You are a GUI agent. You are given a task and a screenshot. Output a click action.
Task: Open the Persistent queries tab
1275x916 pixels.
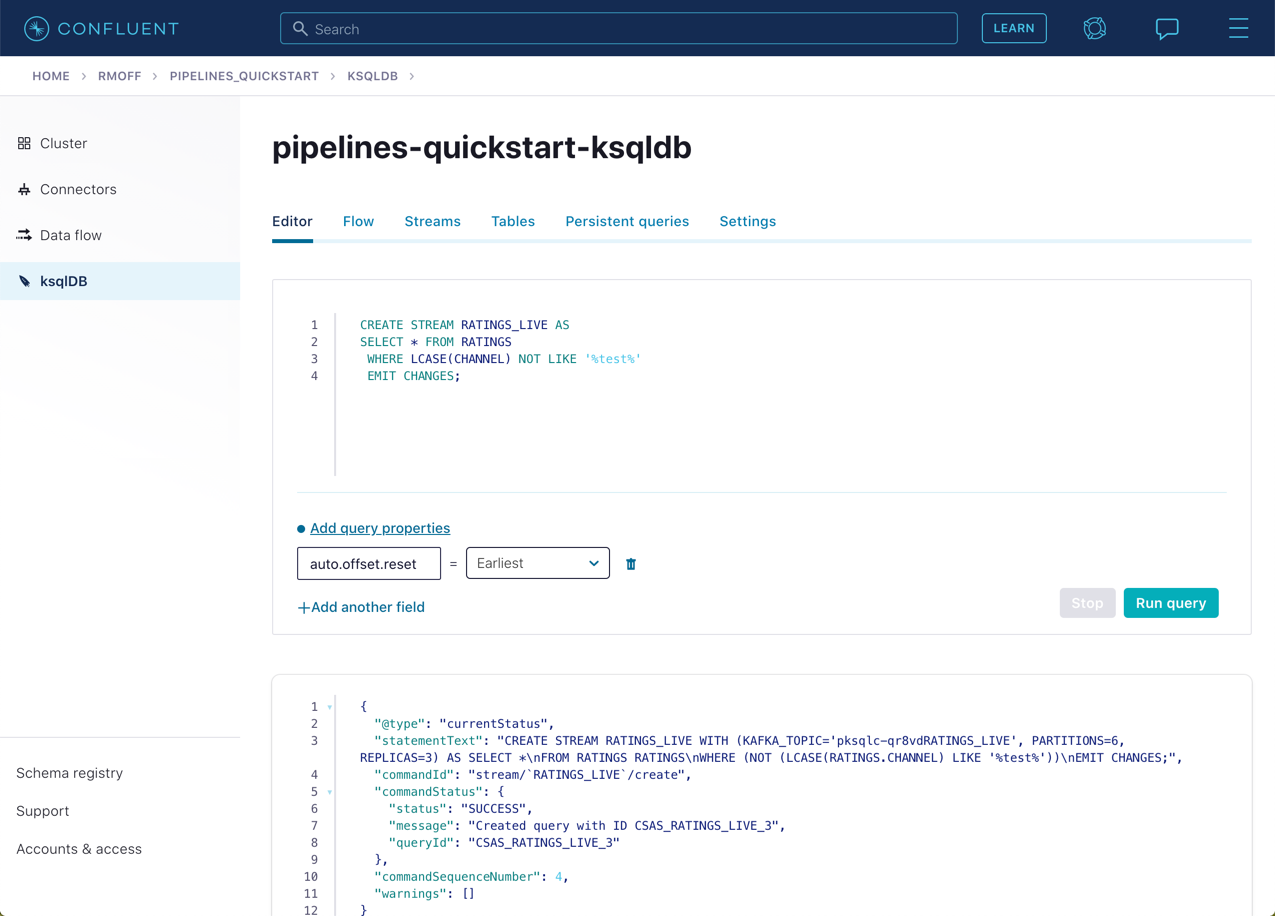coord(627,221)
